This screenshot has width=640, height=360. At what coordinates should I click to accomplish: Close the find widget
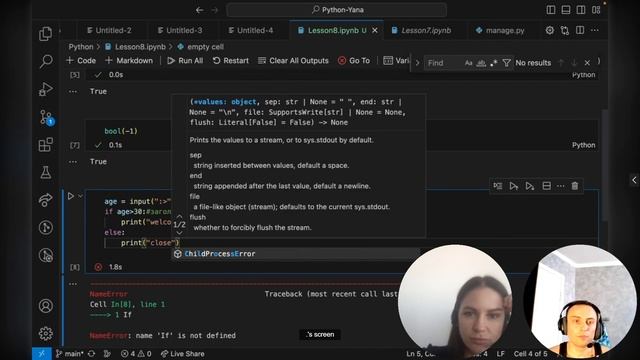(x=587, y=63)
